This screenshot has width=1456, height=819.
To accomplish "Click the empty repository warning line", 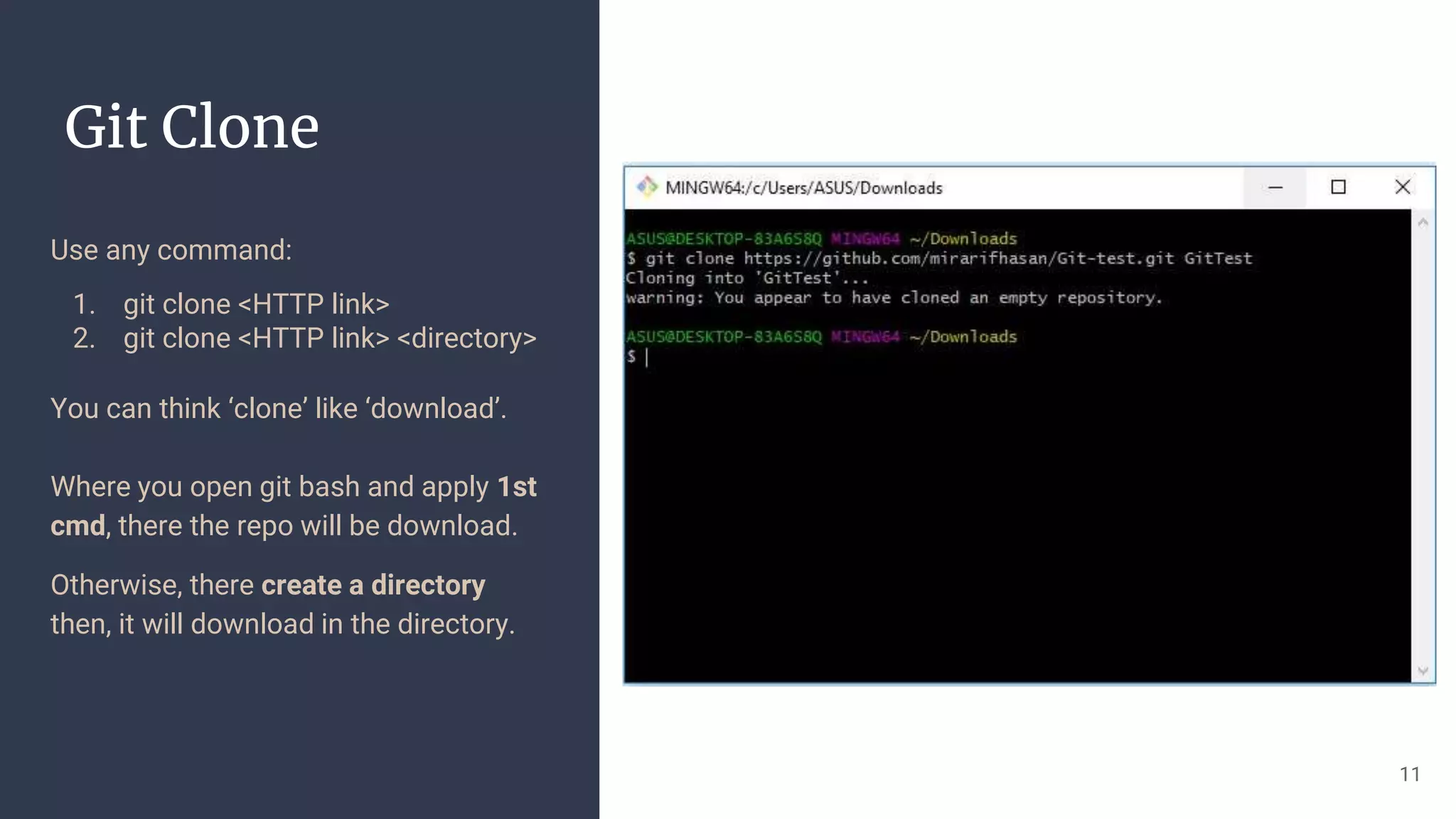I will pyautogui.click(x=894, y=298).
